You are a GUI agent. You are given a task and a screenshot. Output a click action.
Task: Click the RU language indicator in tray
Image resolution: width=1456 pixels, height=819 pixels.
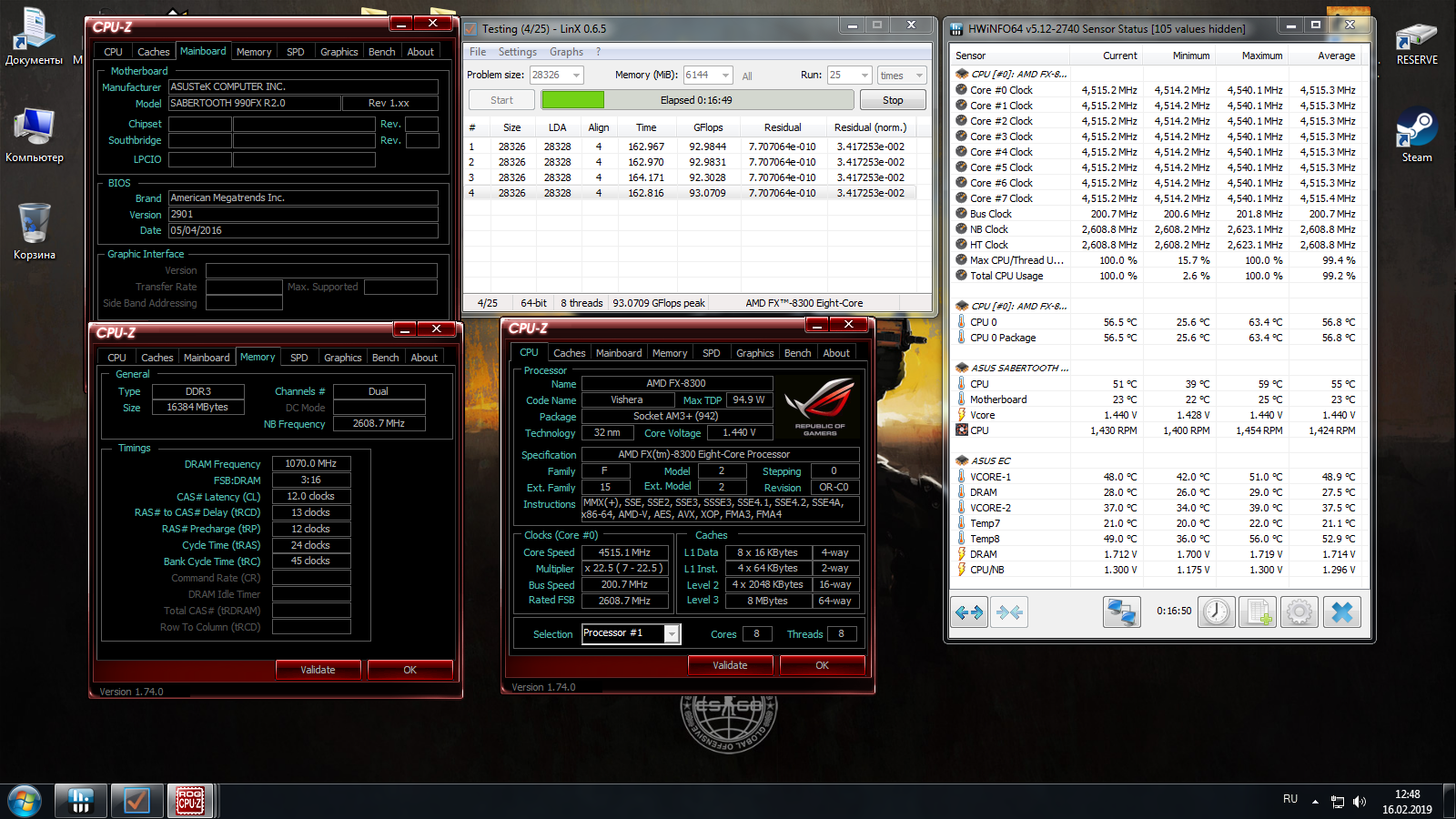(1290, 799)
